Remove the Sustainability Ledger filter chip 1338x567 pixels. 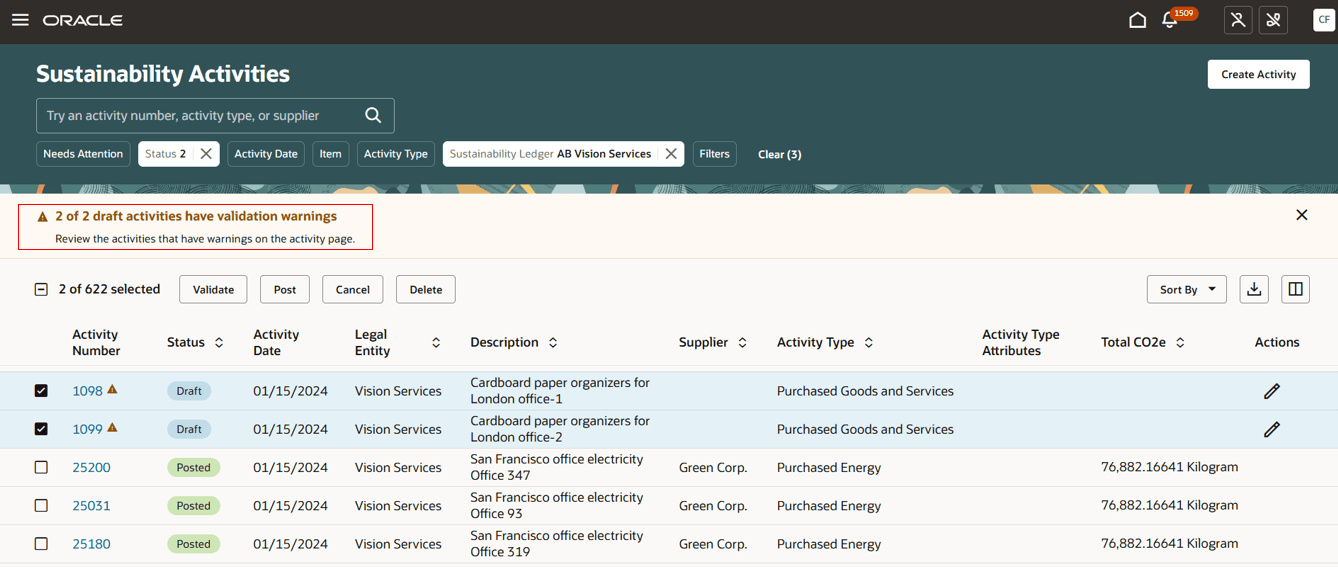pos(671,154)
